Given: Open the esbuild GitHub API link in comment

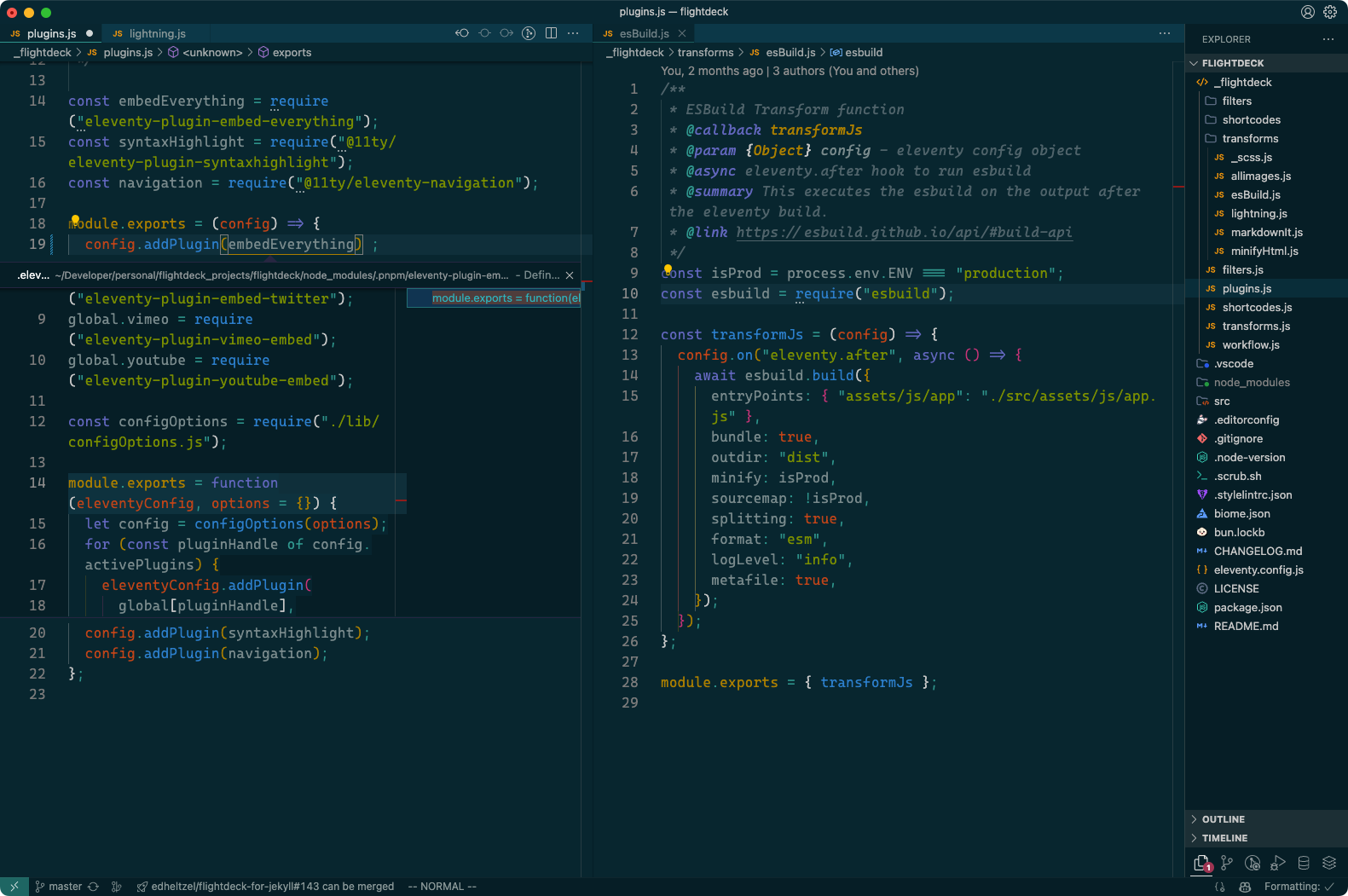Looking at the screenshot, I should pos(904,233).
